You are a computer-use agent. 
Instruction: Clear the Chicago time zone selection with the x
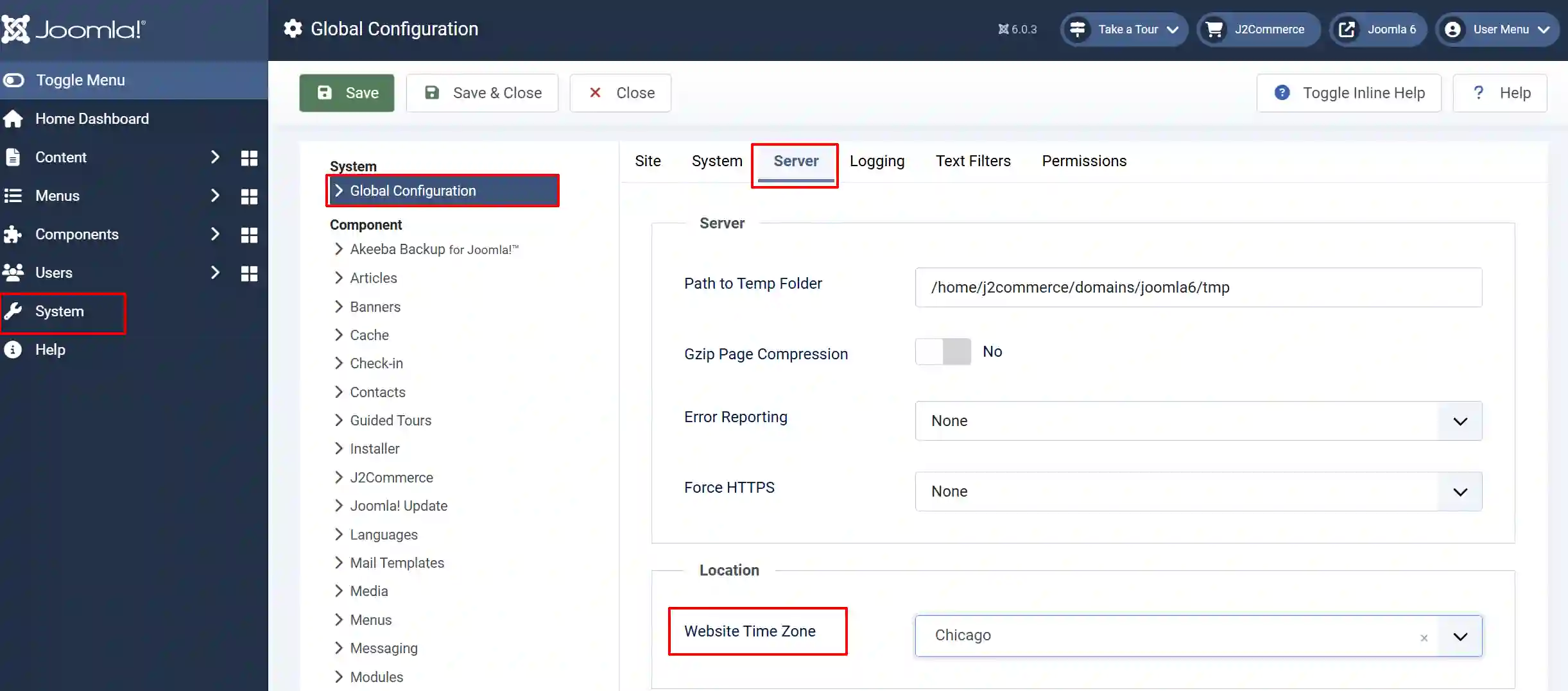coord(1424,638)
